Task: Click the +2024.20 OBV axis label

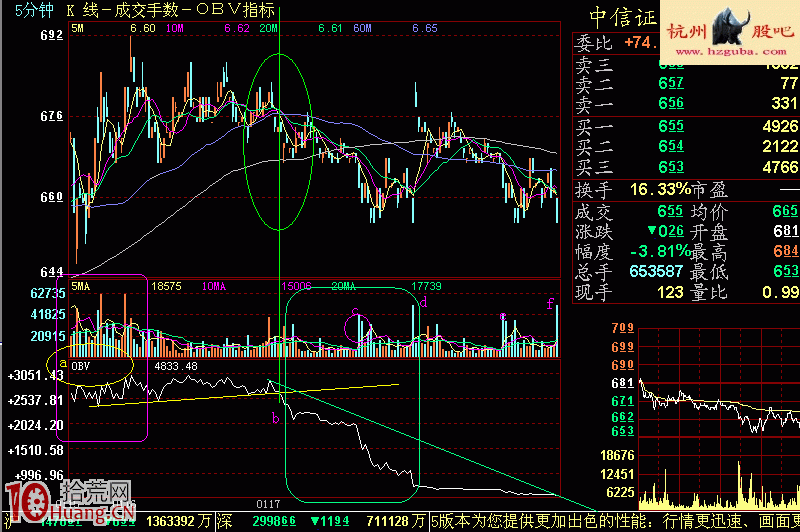Action: (36, 425)
